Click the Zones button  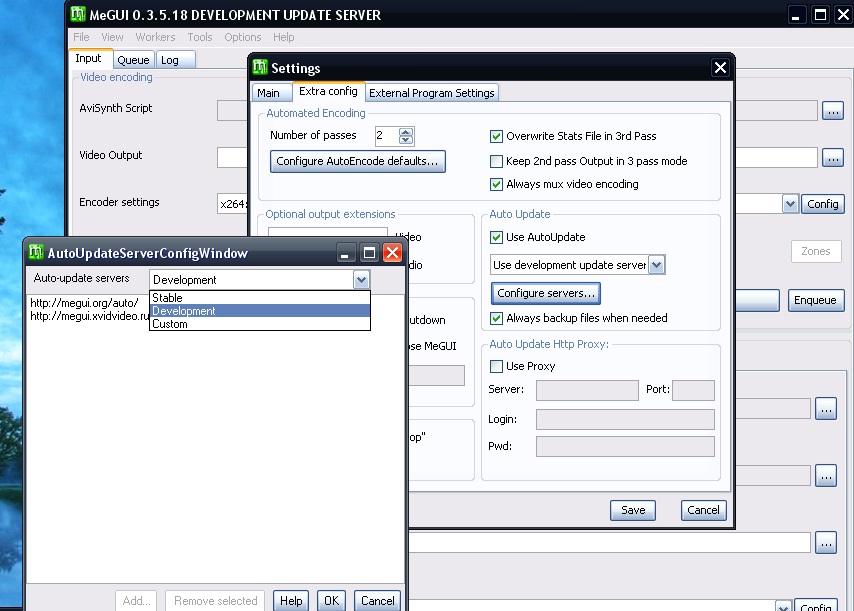click(816, 251)
